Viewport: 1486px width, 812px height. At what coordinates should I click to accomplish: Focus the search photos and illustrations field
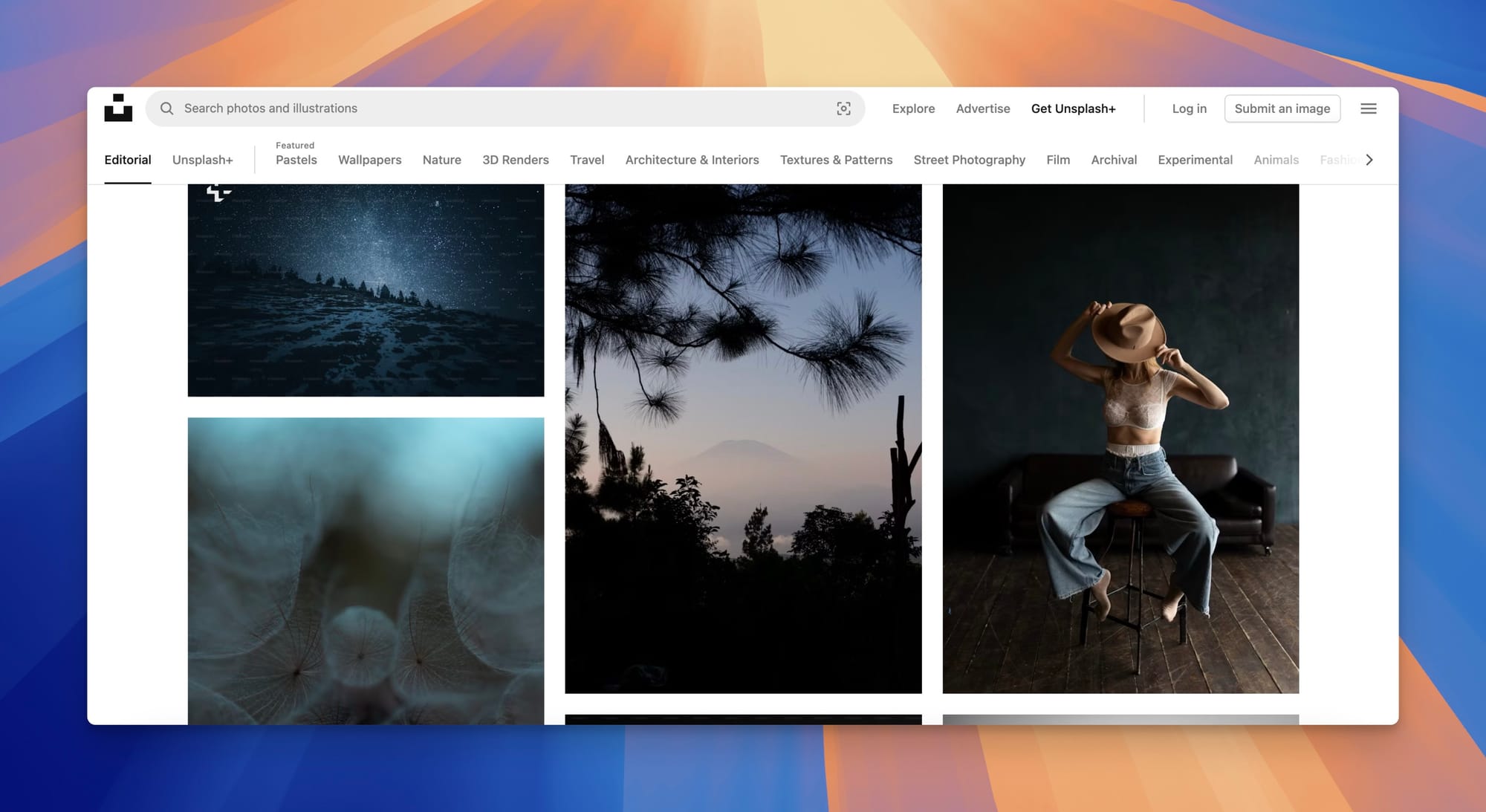click(x=490, y=108)
